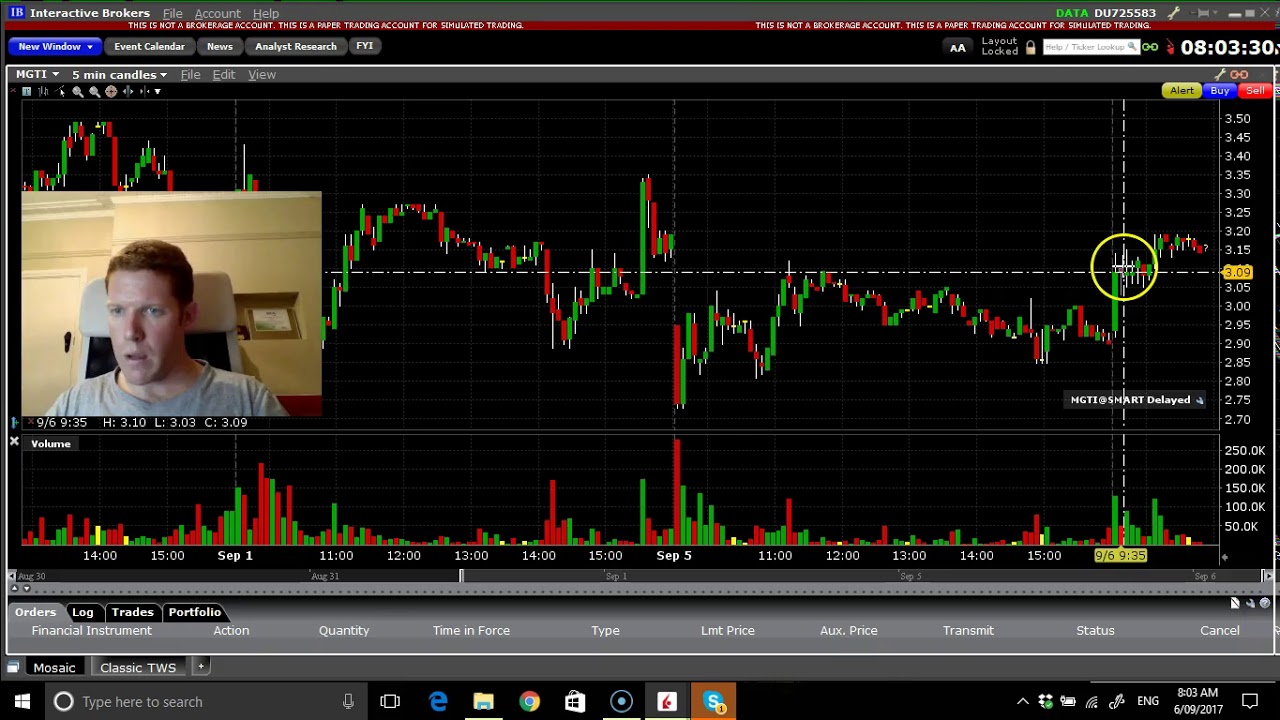Select the text annotation tool
This screenshot has height=720, width=1280.
[x=26, y=91]
